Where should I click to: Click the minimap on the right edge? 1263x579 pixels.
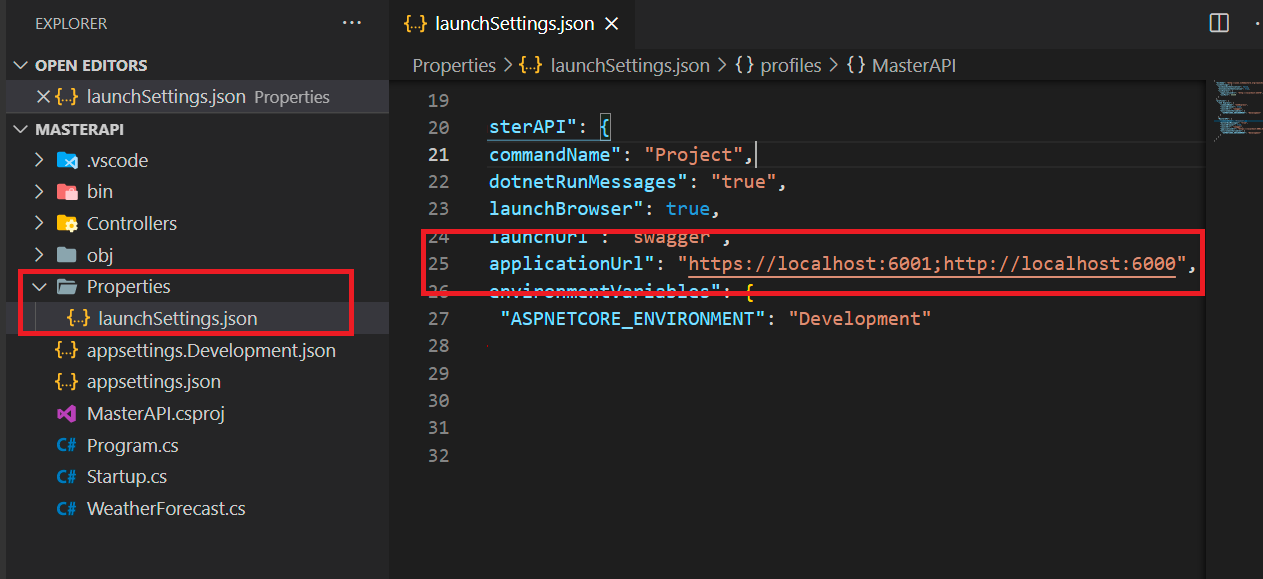(1237, 110)
